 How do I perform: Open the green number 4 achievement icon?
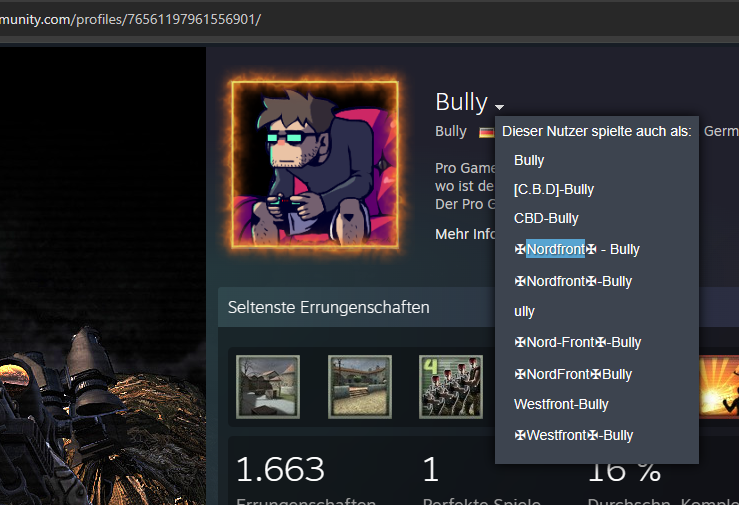pyautogui.click(x=451, y=387)
